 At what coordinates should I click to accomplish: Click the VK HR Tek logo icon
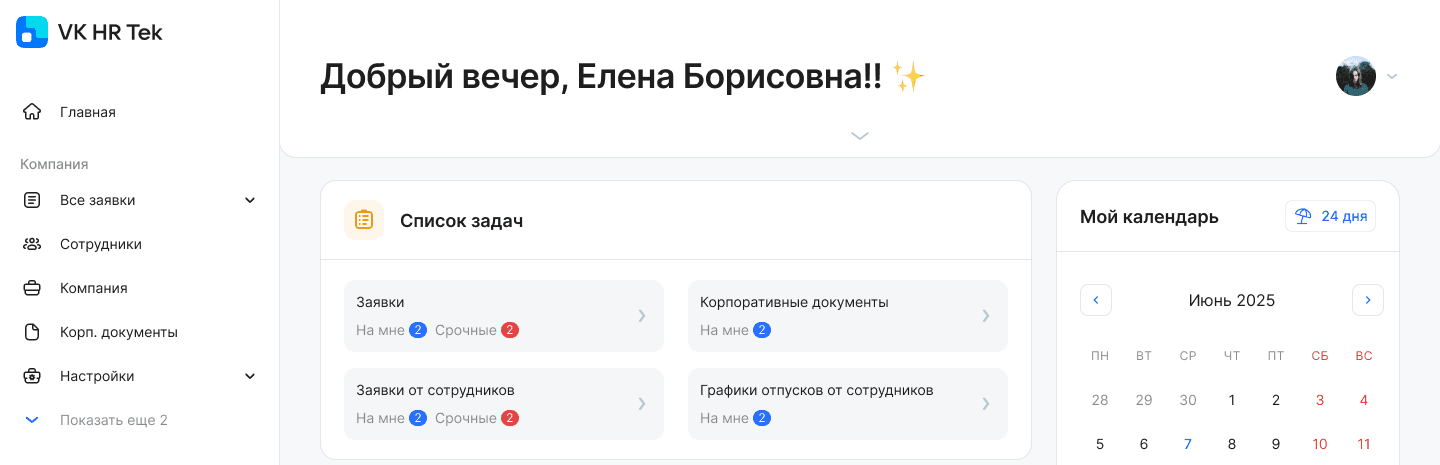(32, 32)
